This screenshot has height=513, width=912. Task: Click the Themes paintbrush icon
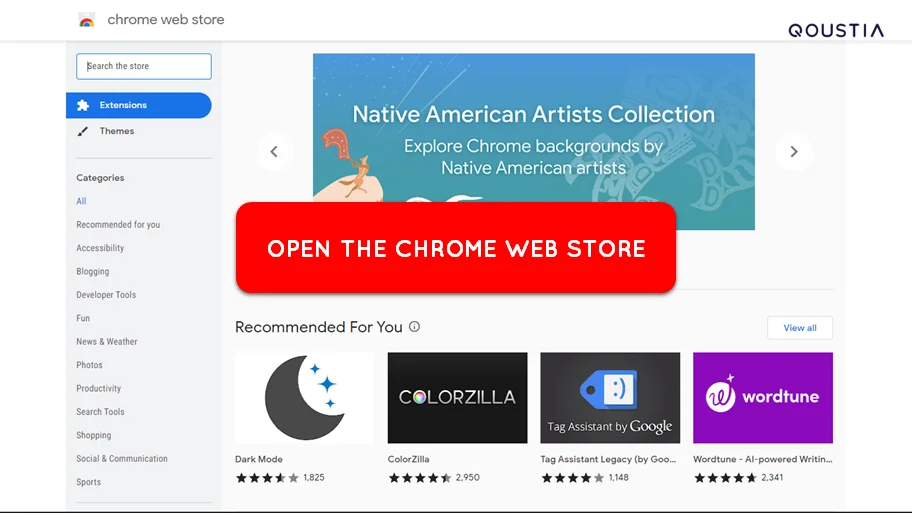click(x=83, y=131)
